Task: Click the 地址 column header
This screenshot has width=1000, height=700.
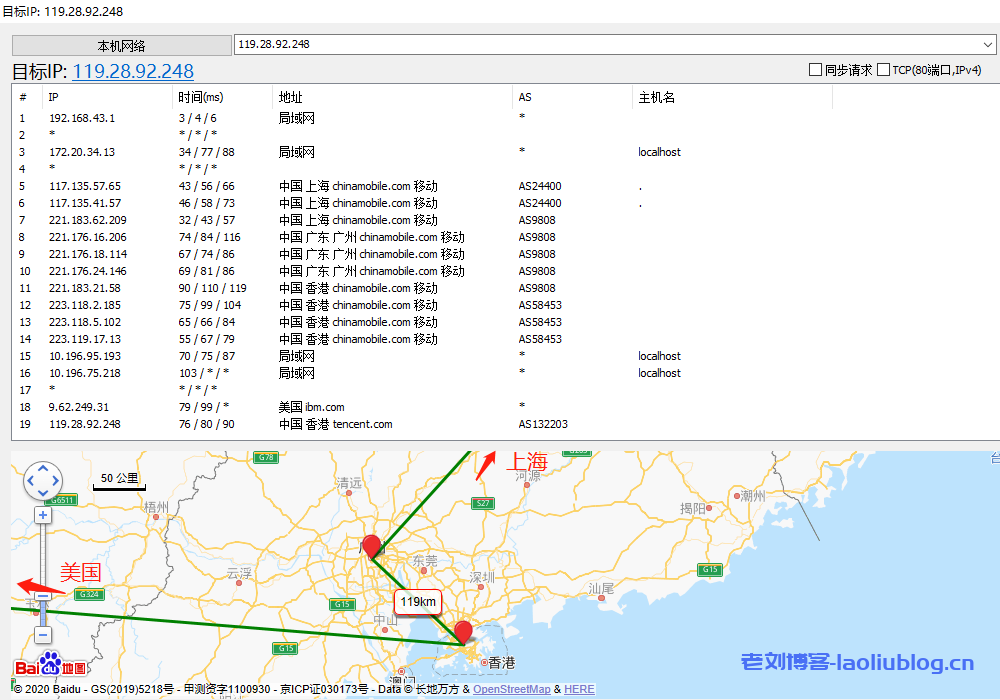Action: tap(291, 97)
